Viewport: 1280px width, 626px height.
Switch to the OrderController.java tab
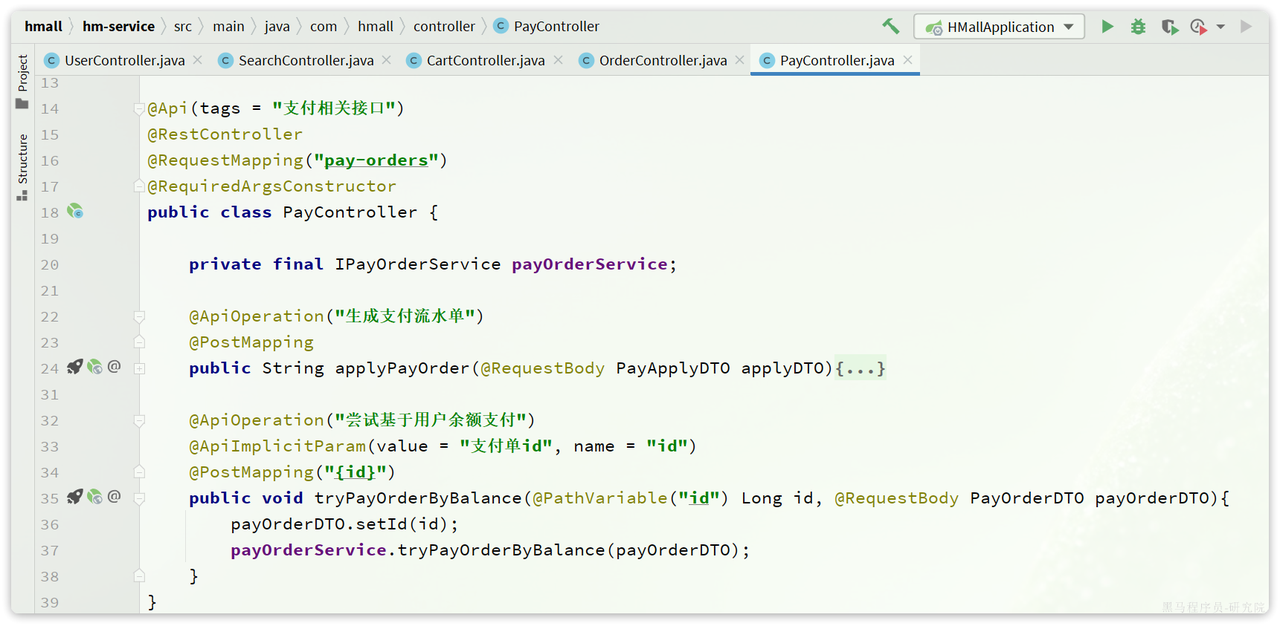coord(663,61)
